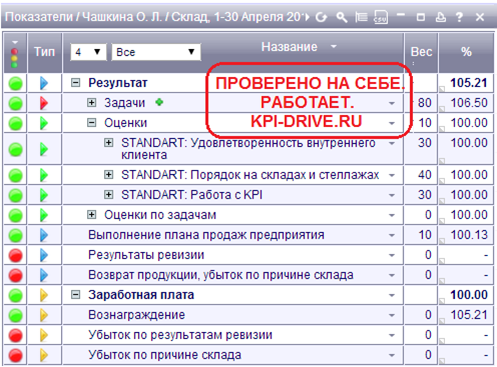The image size is (497, 367).
Task: Click green status circle for Результат row
Action: [15, 83]
